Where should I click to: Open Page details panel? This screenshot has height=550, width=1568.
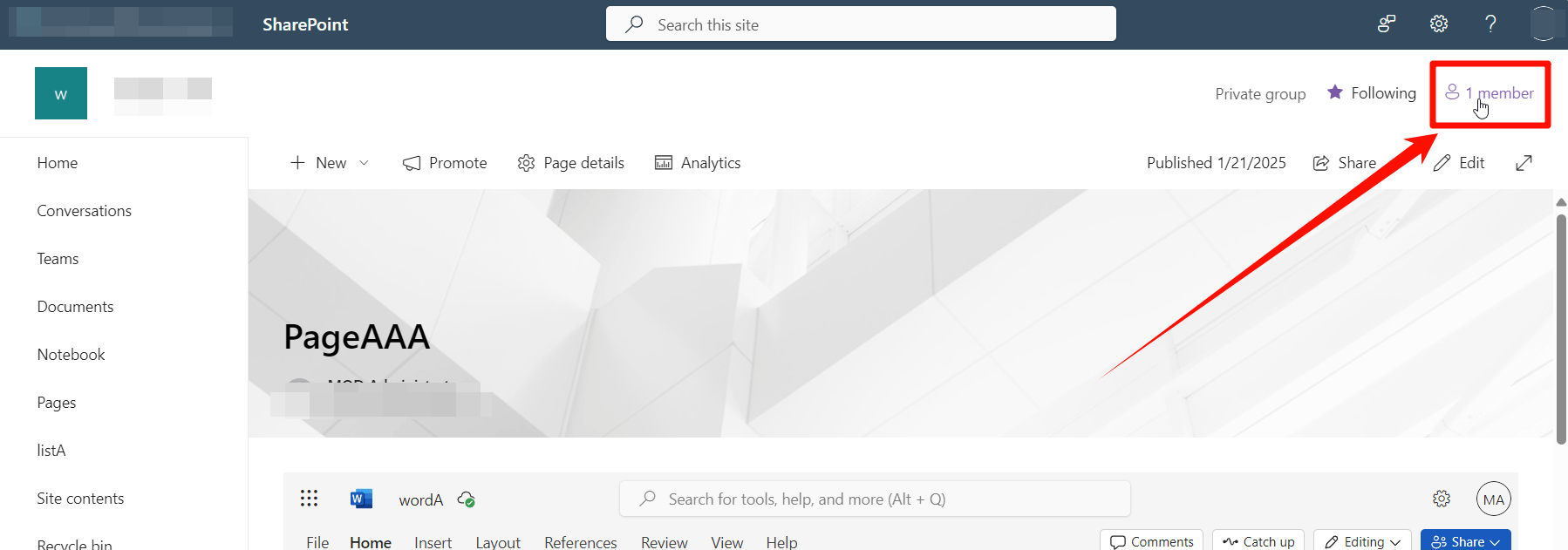click(x=571, y=163)
